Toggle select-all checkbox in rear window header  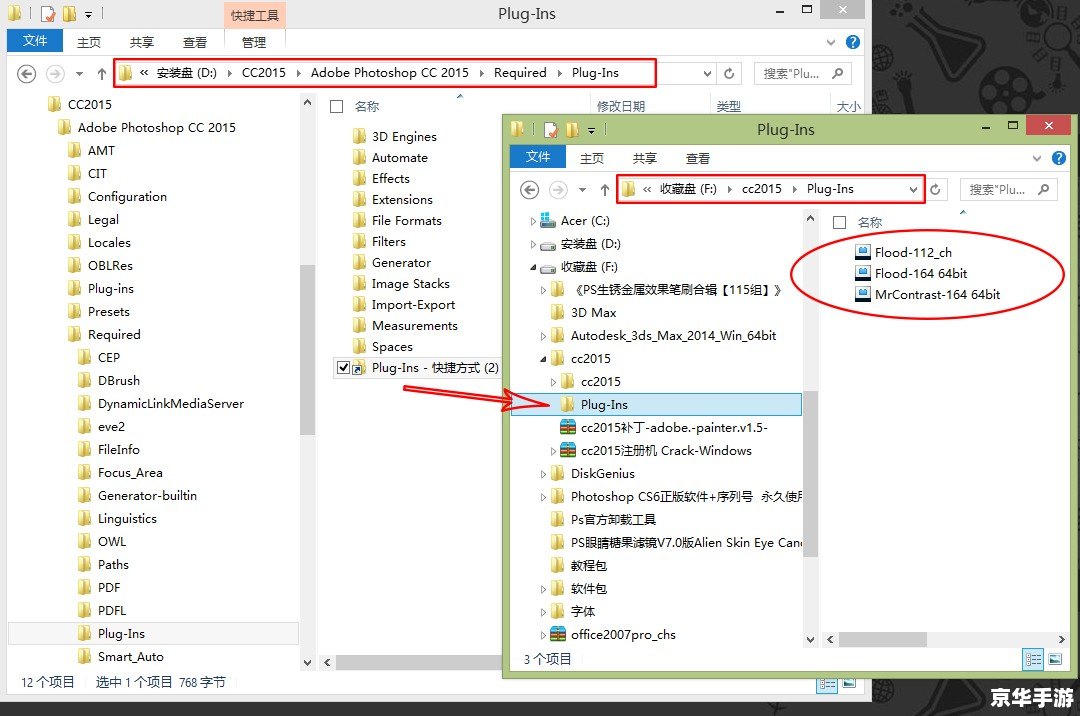pyautogui.click(x=337, y=107)
